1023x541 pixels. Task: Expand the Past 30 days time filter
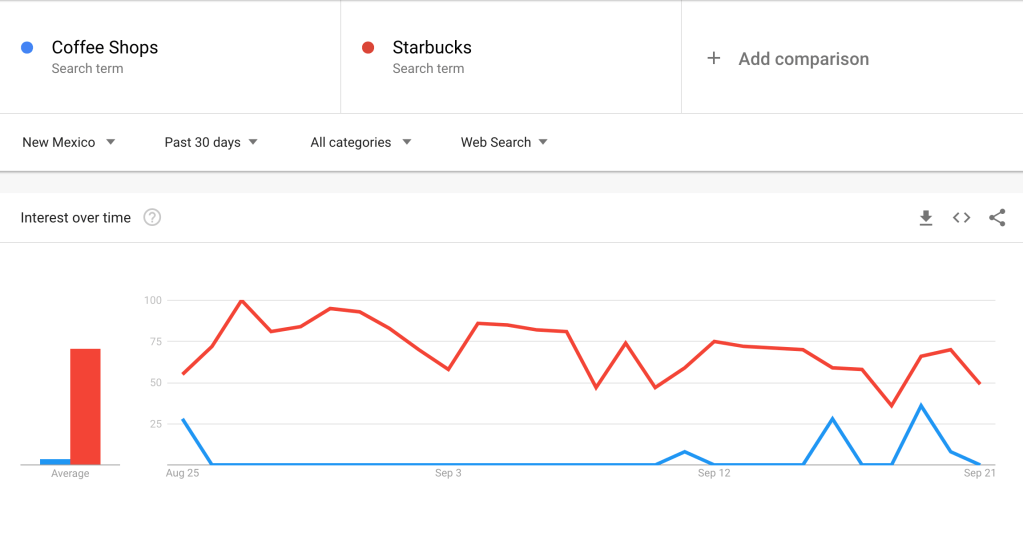[211, 142]
